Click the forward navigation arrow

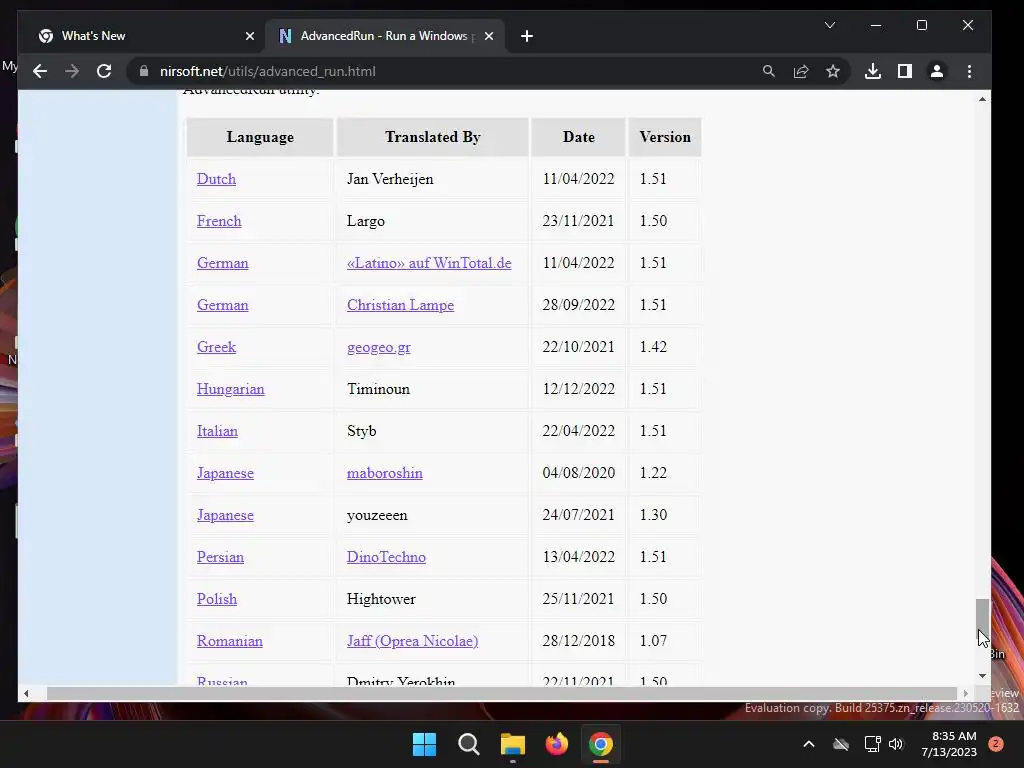coord(72,71)
